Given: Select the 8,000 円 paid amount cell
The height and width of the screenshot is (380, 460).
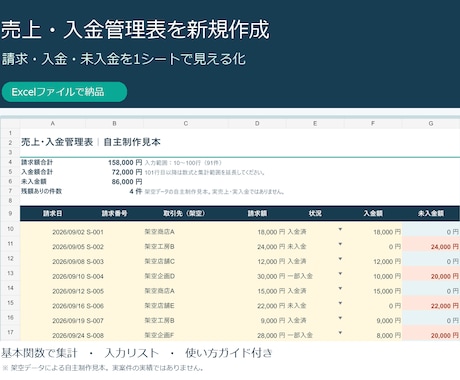Looking at the screenshot, I should pos(389,335).
